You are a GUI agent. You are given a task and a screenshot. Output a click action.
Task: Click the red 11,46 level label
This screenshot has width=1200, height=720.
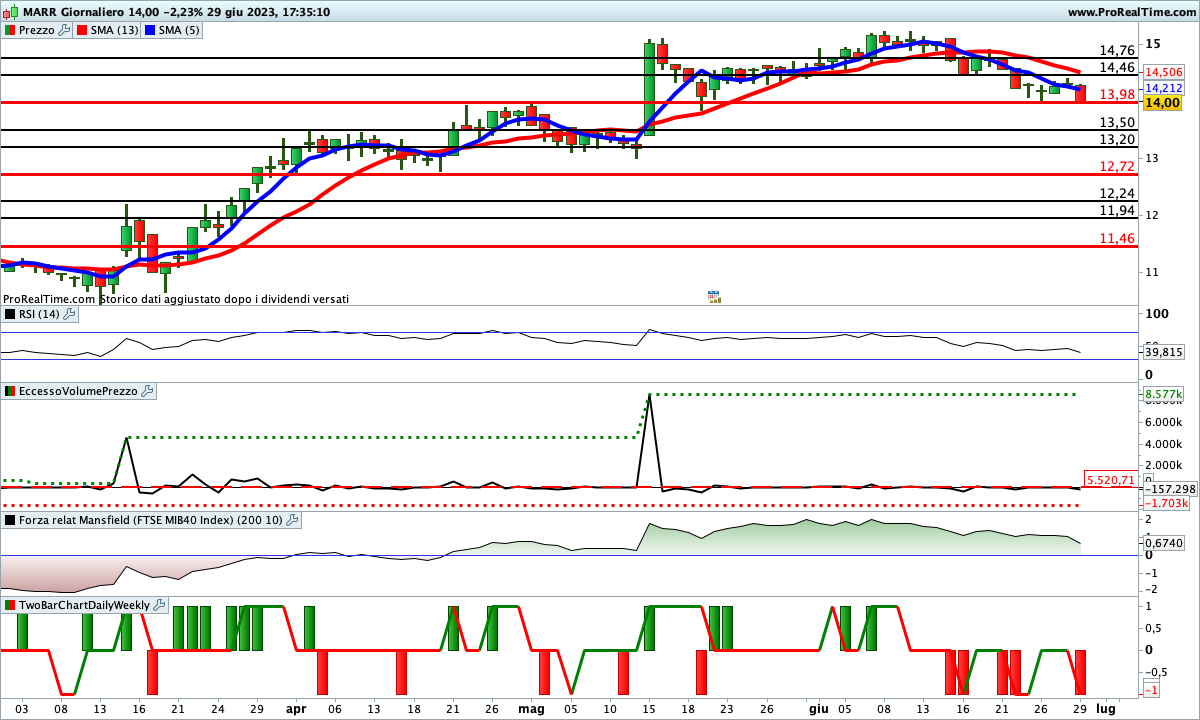click(x=1117, y=238)
